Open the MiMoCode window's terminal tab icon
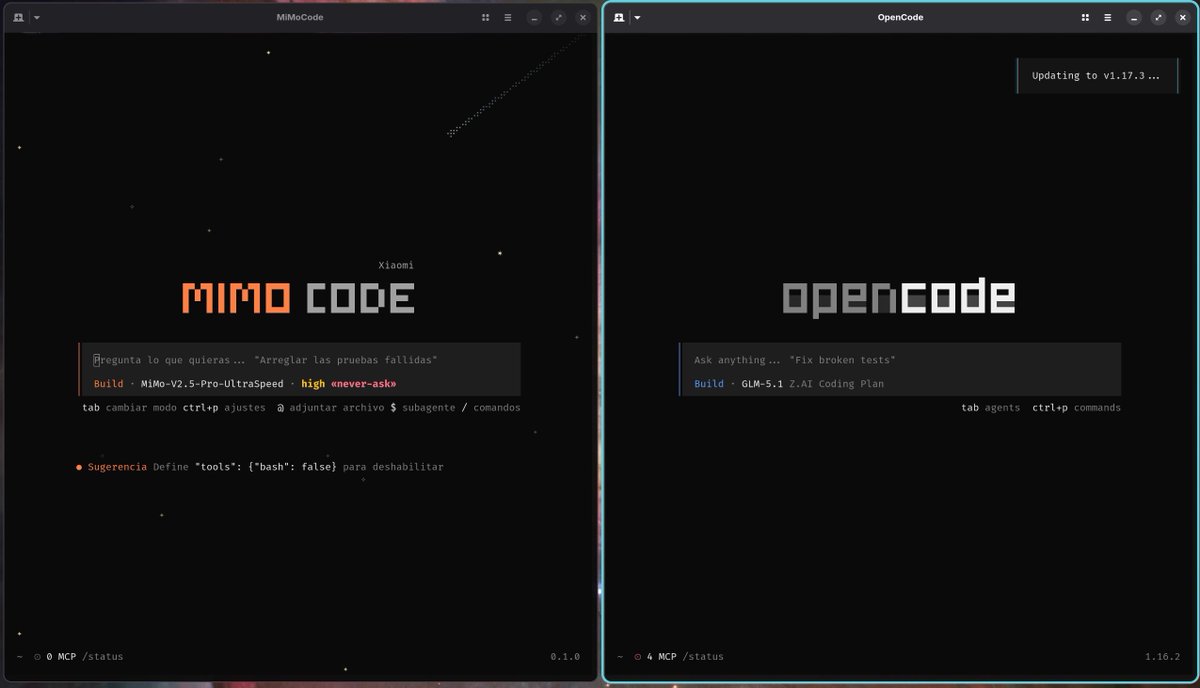The image size is (1200, 688). pyautogui.click(x=19, y=17)
